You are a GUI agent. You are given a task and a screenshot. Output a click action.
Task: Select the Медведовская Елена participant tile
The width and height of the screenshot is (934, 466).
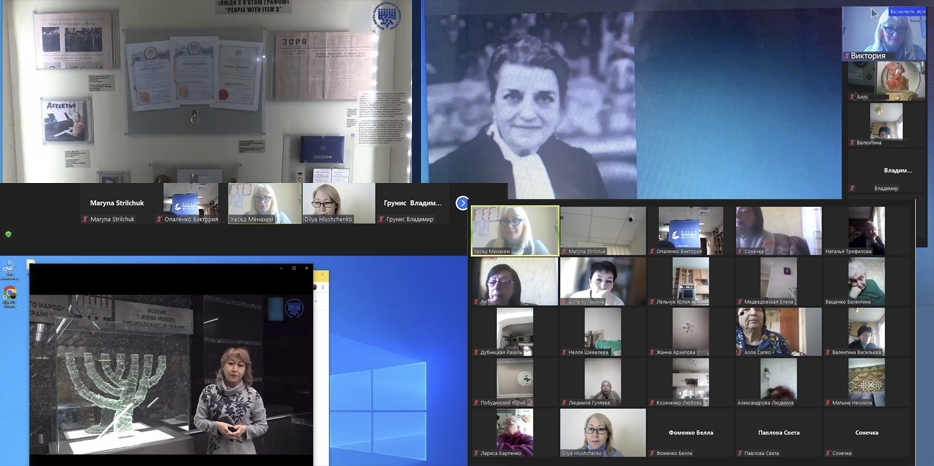point(778,281)
